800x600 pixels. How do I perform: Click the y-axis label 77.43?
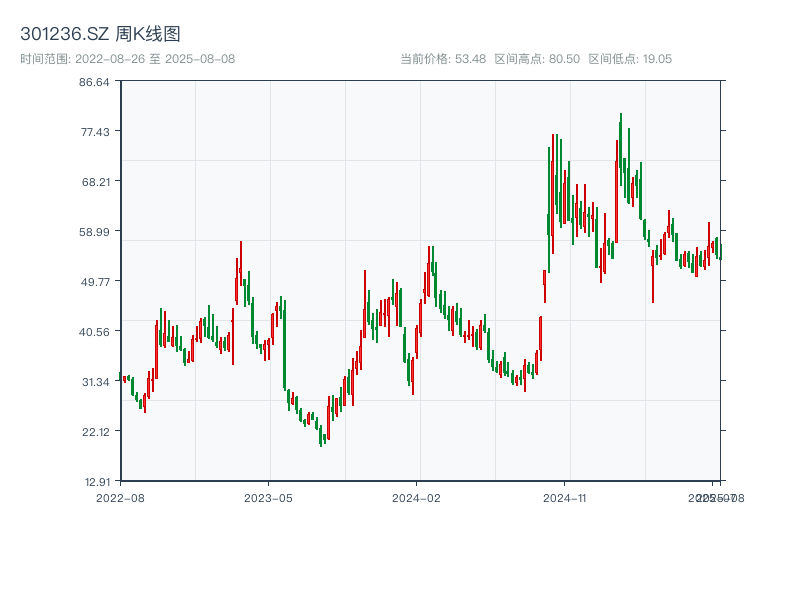(95, 132)
